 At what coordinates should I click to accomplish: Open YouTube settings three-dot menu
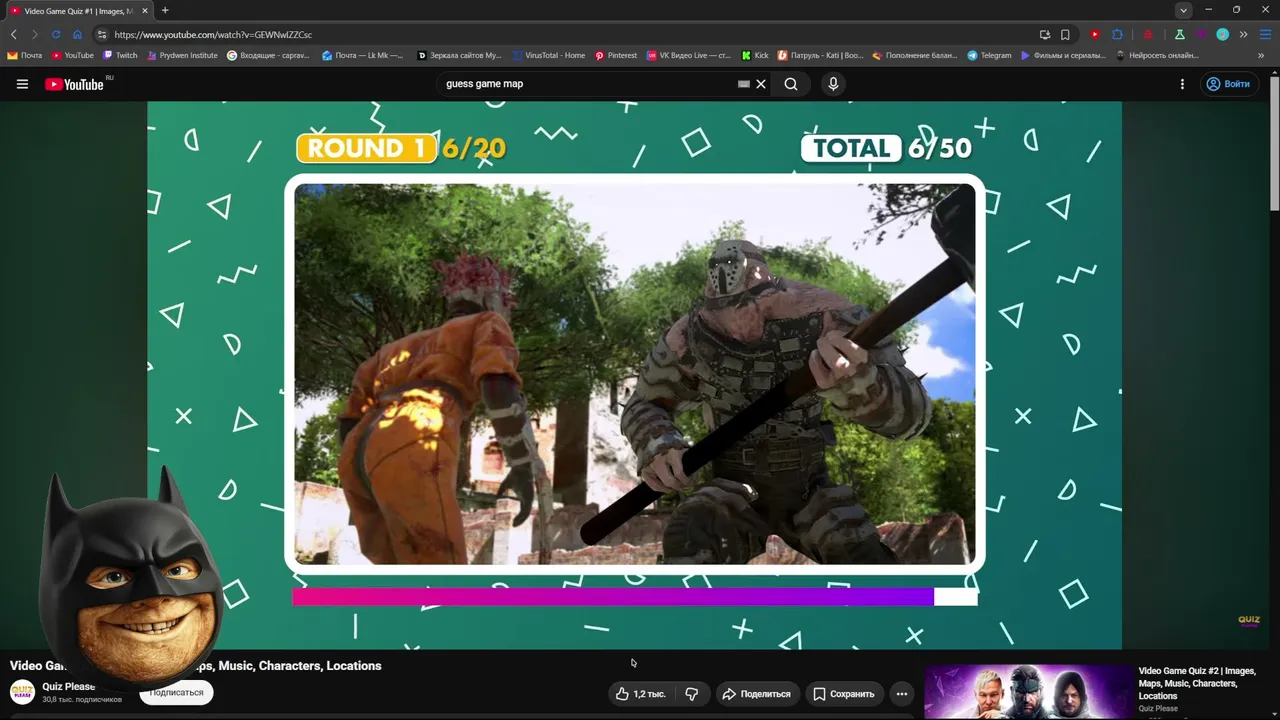[x=1182, y=84]
